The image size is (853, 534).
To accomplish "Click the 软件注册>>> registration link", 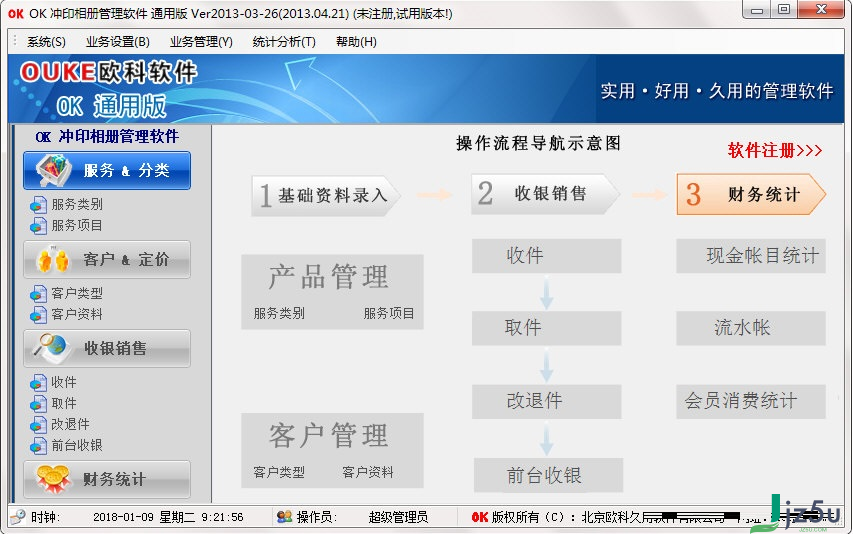I will coord(775,150).
